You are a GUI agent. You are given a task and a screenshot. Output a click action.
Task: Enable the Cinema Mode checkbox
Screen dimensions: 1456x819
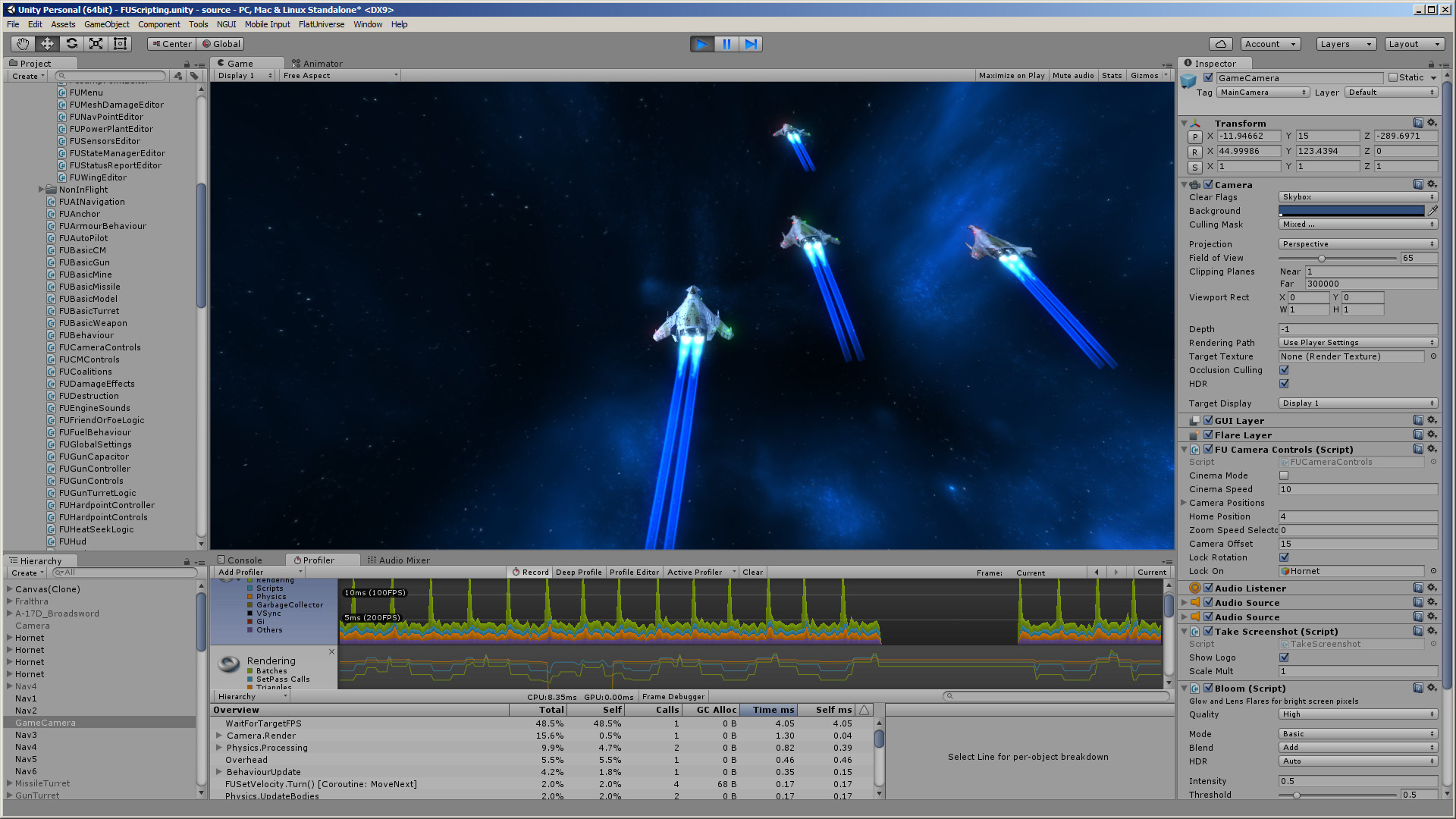[1284, 475]
